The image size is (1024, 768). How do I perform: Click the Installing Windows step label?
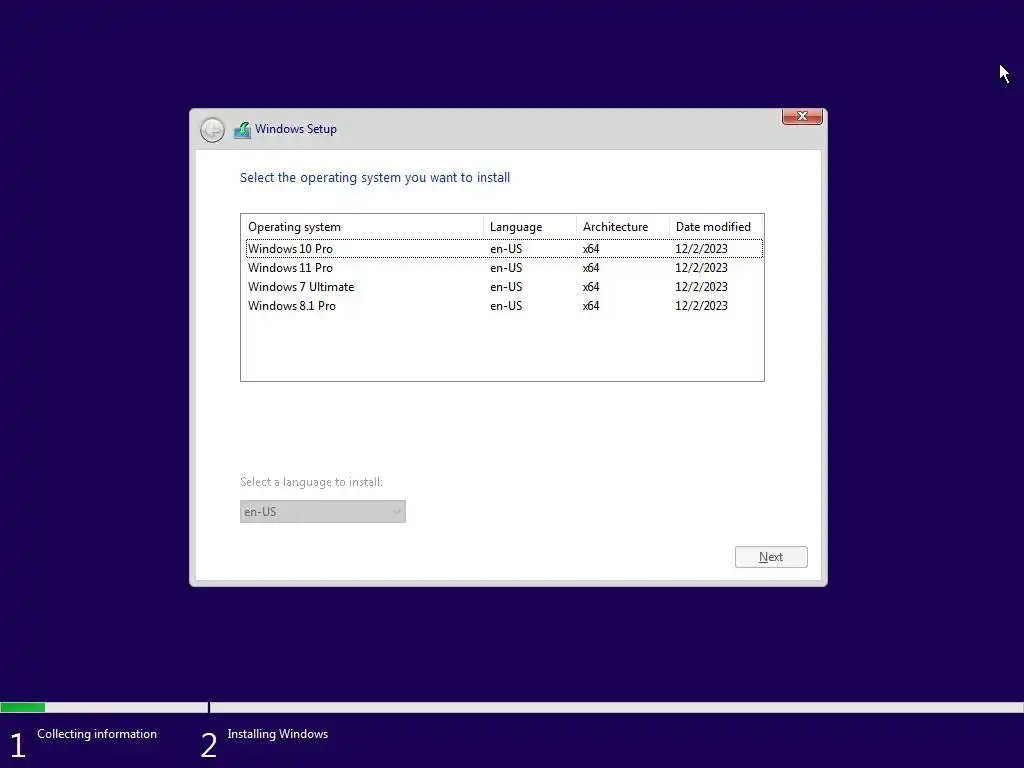(278, 734)
